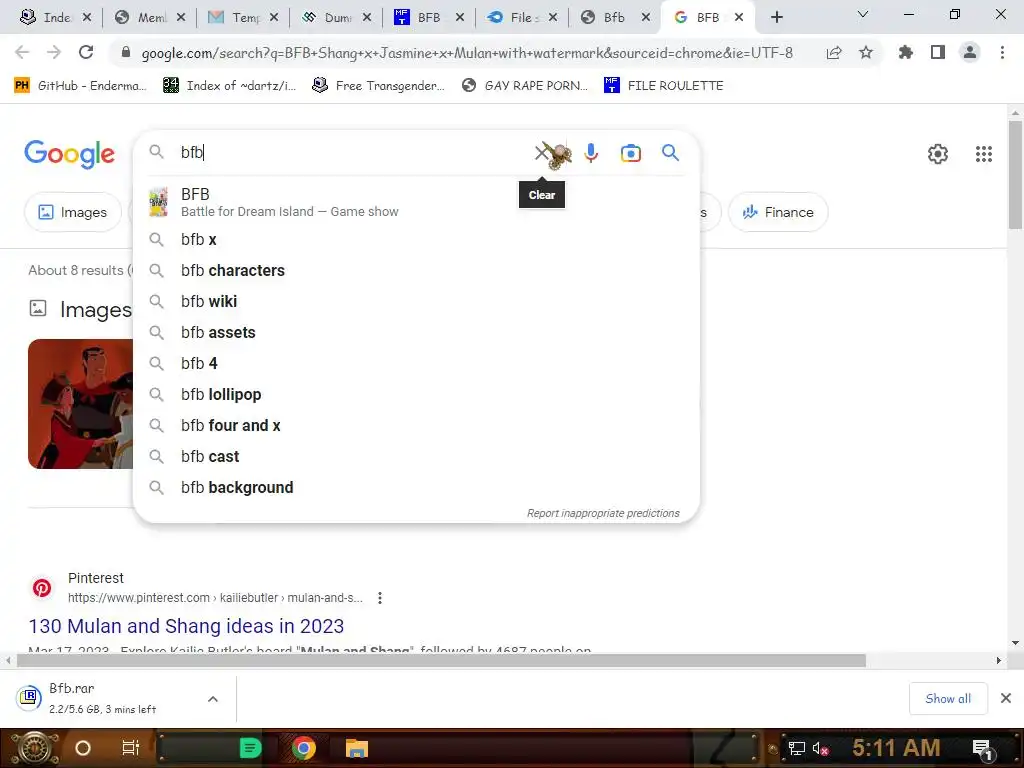Click the vertical page scrollbar
Viewport: 1024px width, 768px height.
coord(1016,176)
